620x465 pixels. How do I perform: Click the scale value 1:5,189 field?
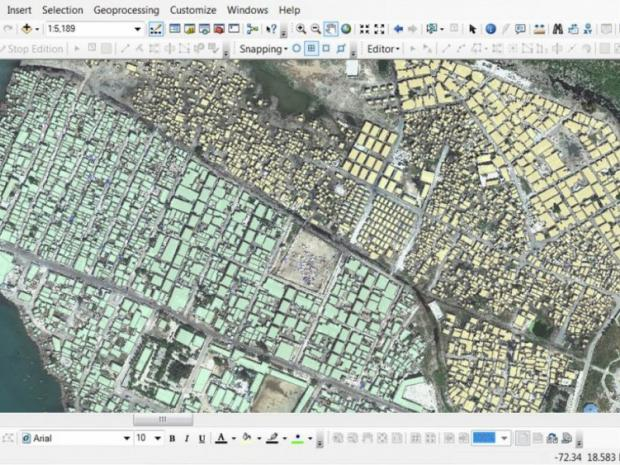point(89,29)
